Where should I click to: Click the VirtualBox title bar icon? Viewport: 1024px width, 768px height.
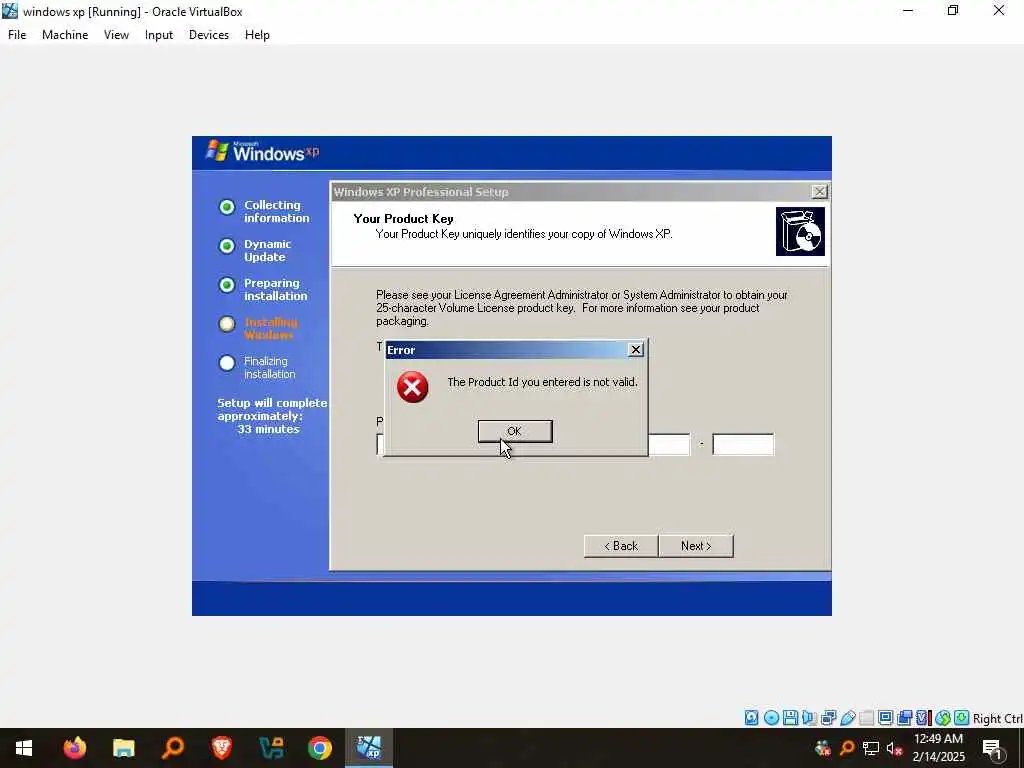coord(10,11)
